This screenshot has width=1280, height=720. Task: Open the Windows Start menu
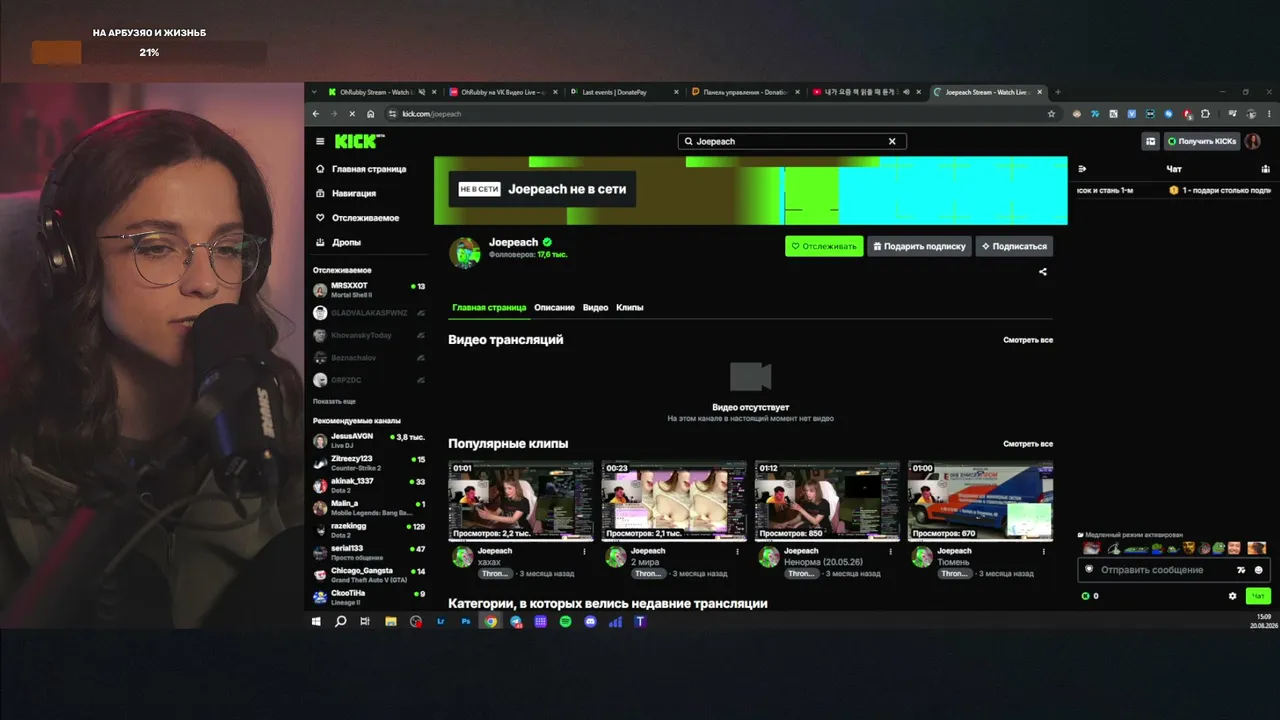coord(316,622)
